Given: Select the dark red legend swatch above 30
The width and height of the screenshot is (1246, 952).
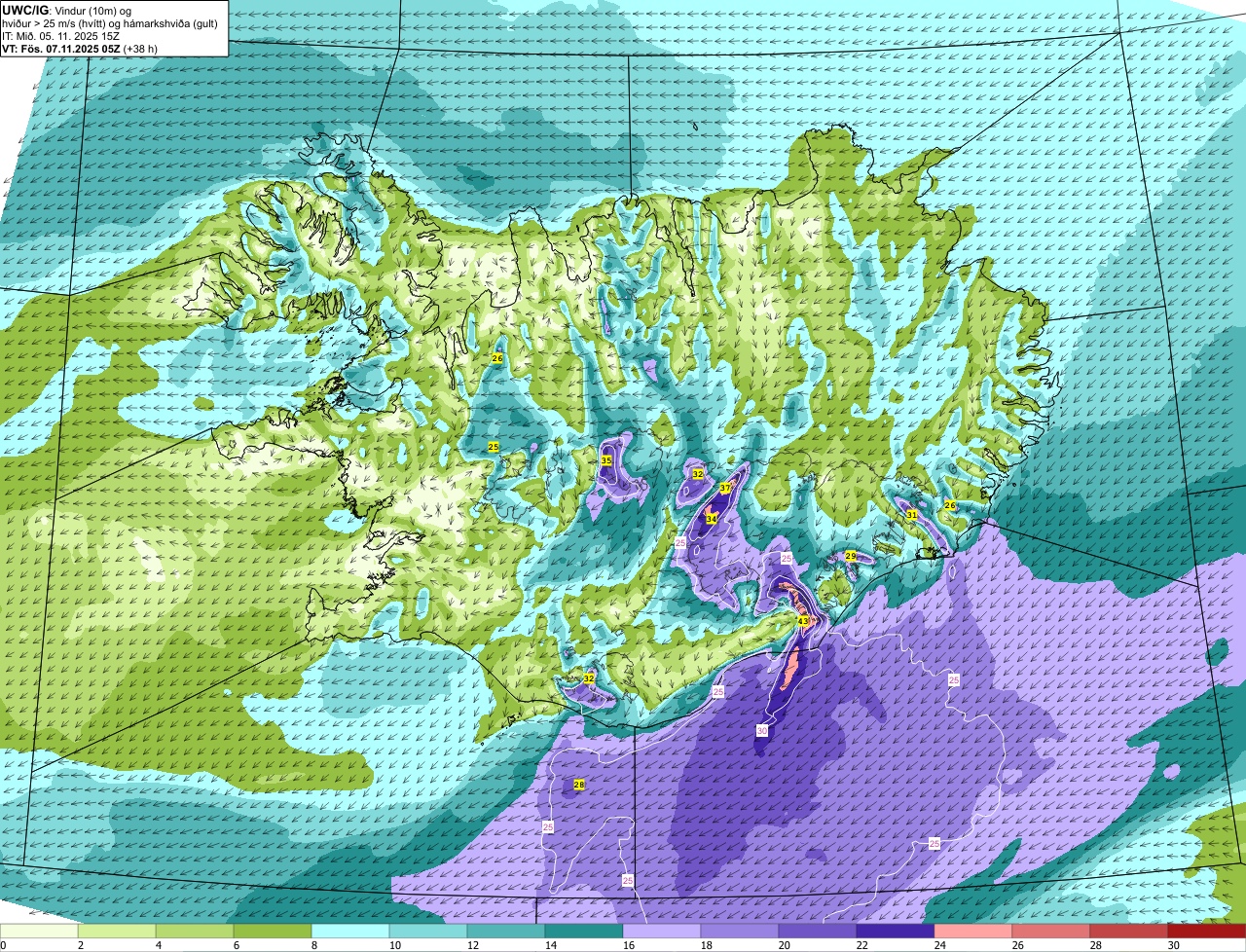Looking at the screenshot, I should coord(1207,932).
